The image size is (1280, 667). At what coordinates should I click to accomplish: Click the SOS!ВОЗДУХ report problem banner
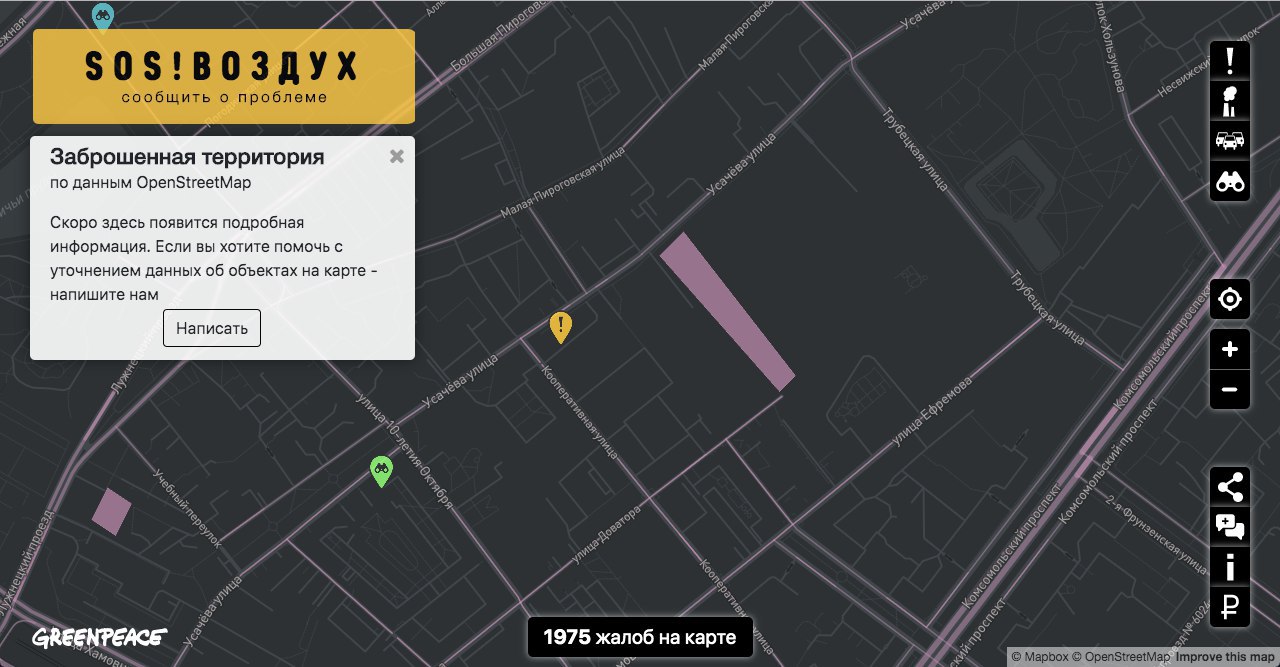(x=224, y=76)
